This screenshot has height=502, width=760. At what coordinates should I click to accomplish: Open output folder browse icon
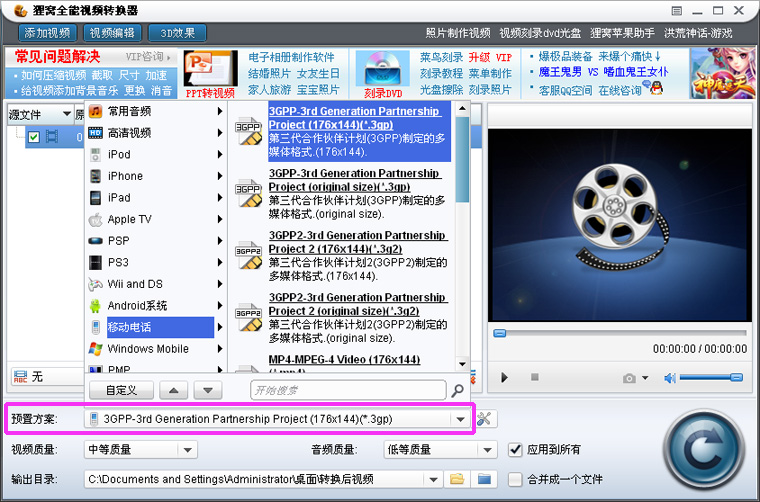pos(457,479)
